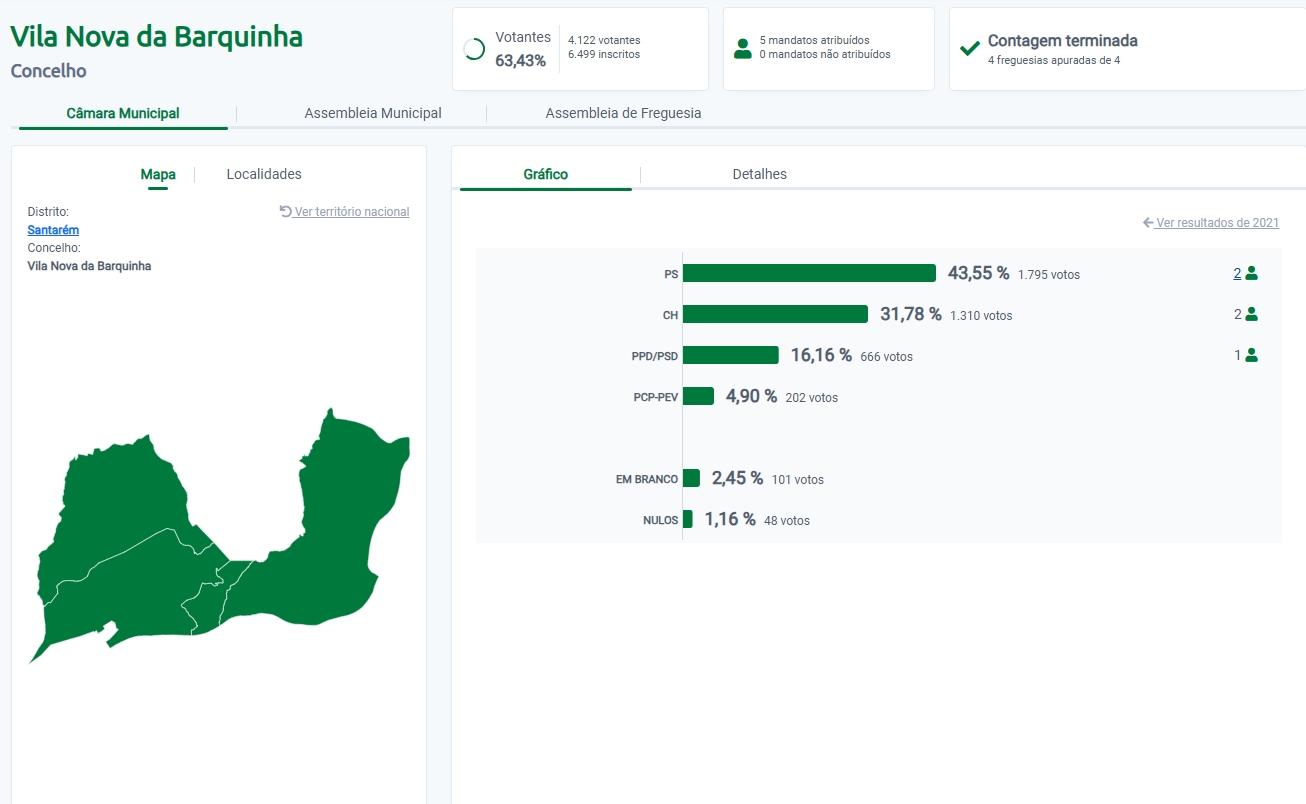Screen dimensions: 1306x804
Task: Click the undo arrow beside Ver território nacional
Action: coord(285,211)
